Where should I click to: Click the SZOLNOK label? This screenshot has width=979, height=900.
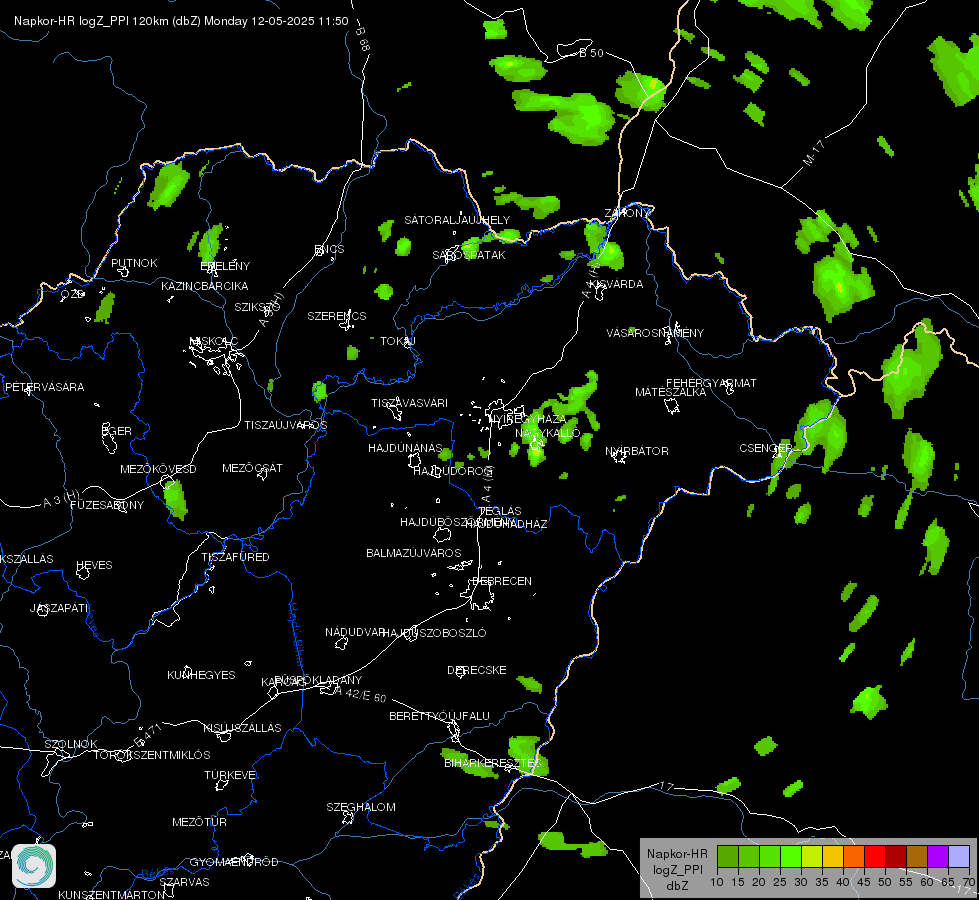tap(71, 744)
